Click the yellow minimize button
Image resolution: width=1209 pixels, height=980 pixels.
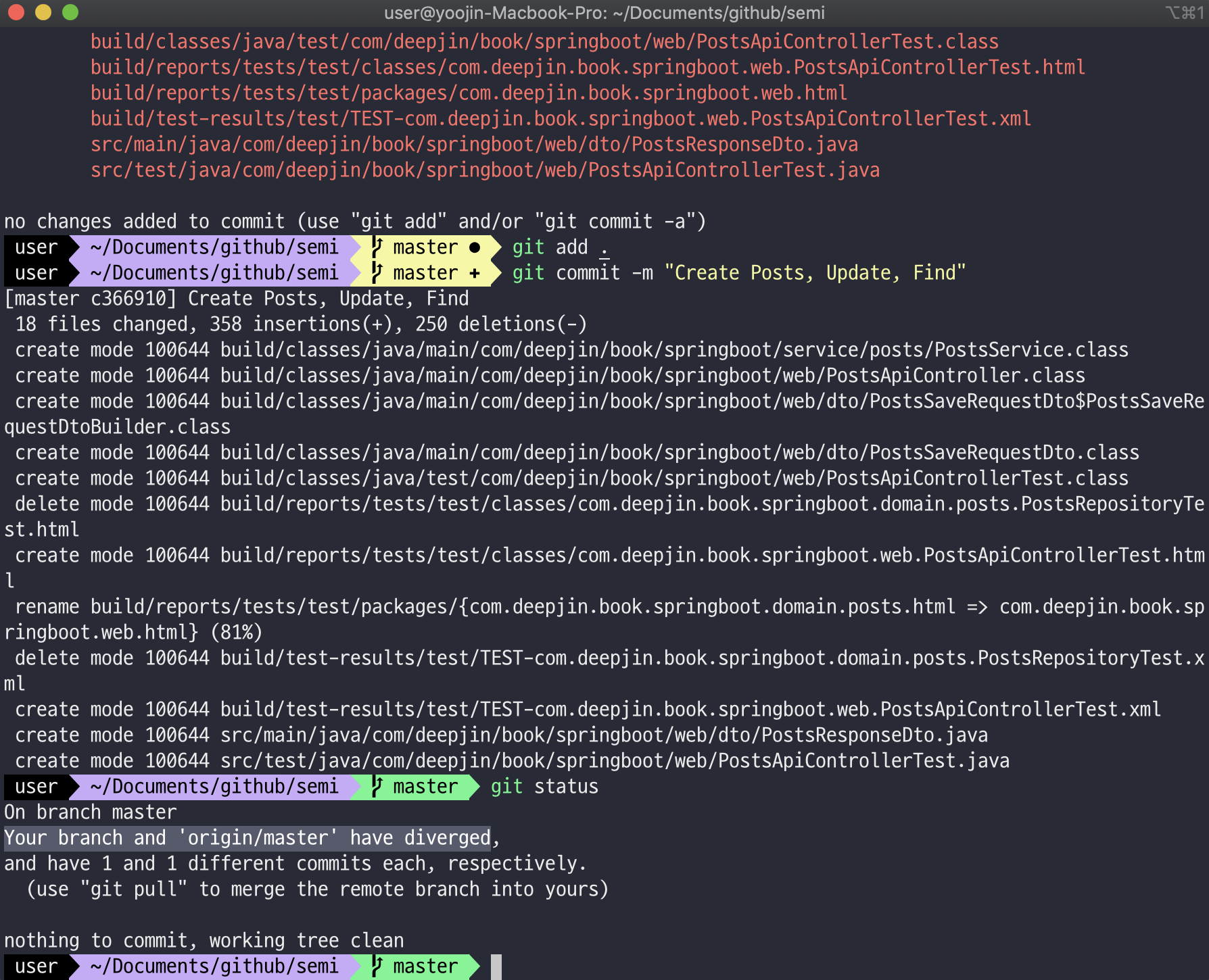(42, 12)
